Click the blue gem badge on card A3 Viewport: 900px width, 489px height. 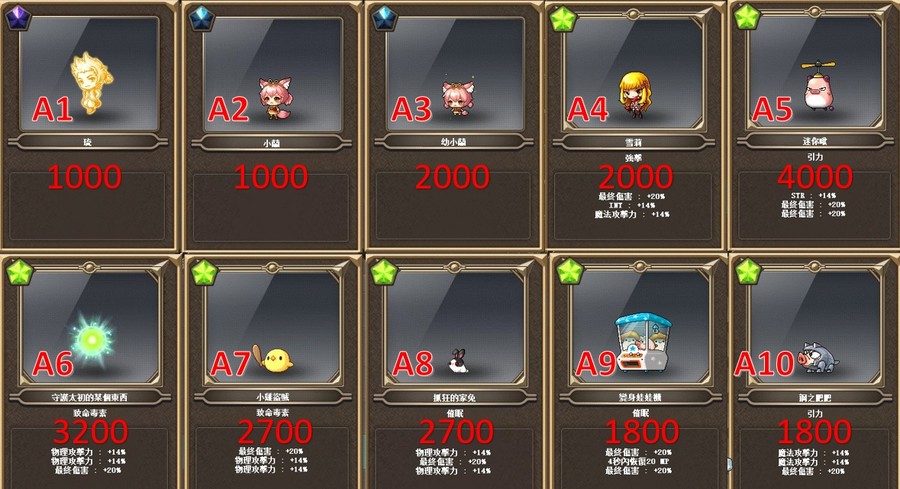point(385,18)
